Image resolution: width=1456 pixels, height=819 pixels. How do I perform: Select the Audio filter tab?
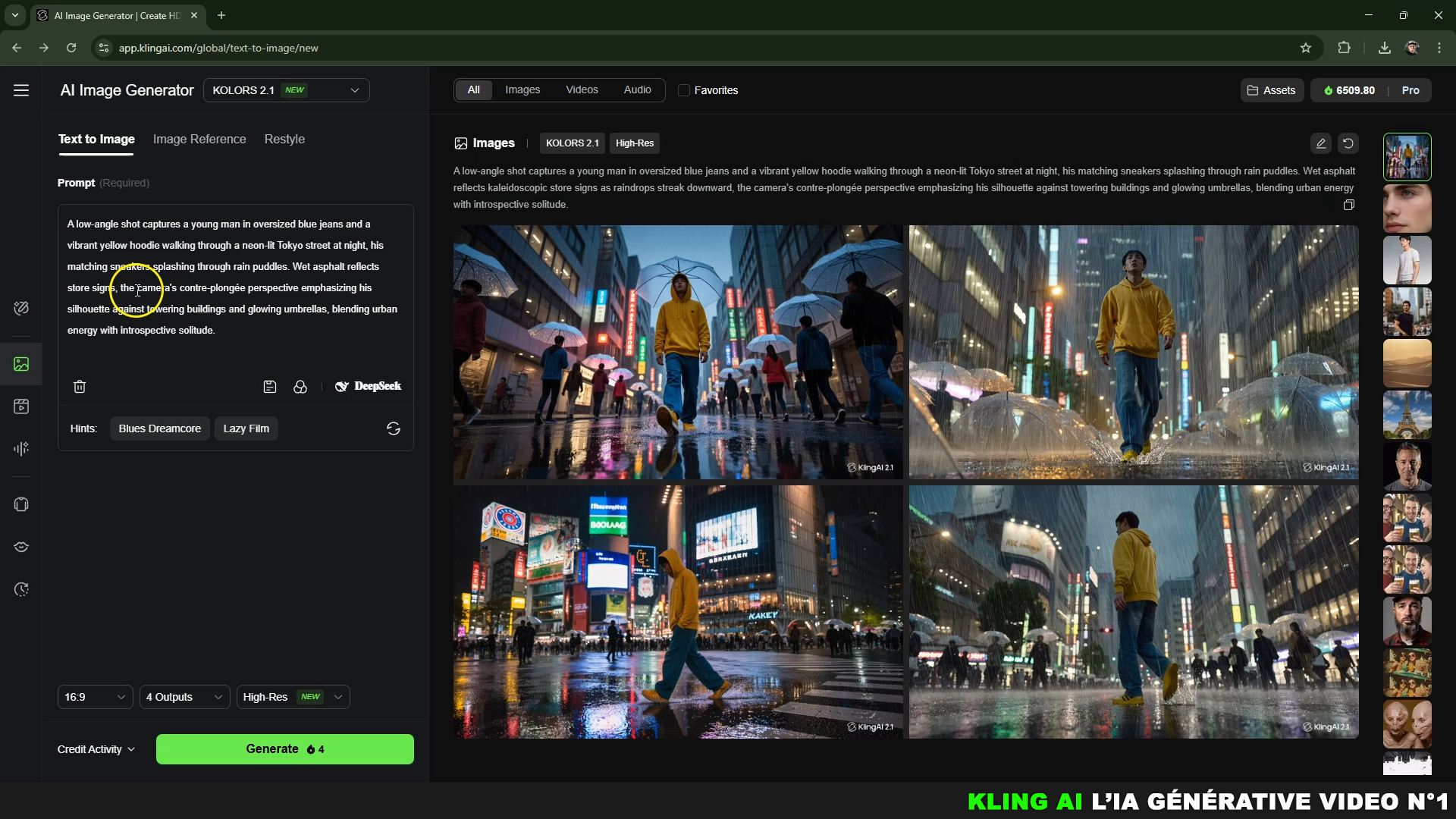click(637, 89)
